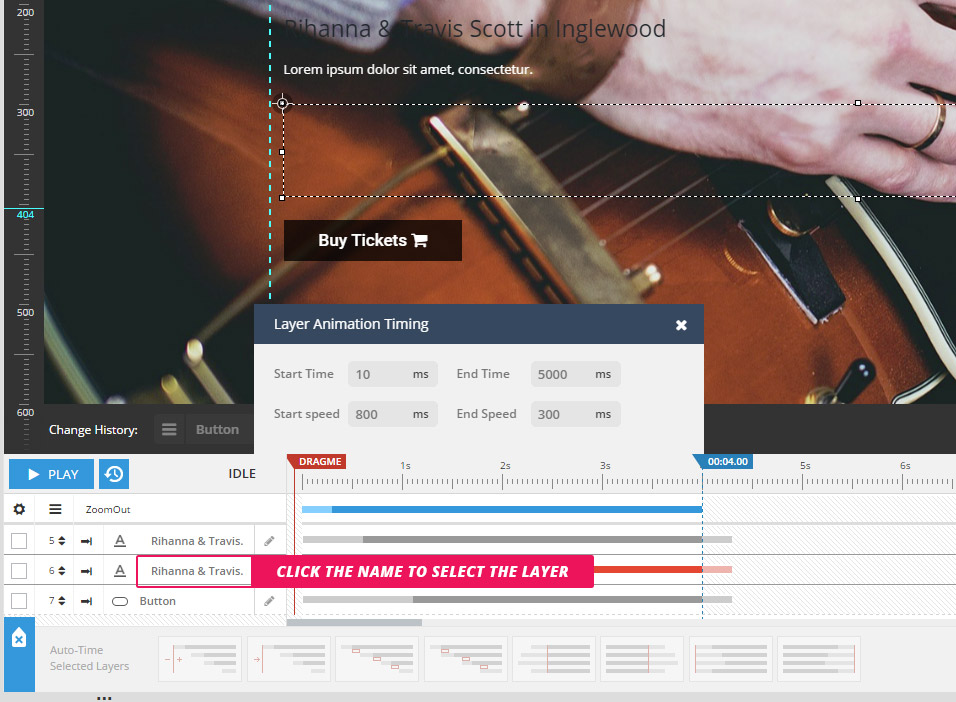
Task: Click text type icon on layer 5
Action: click(x=120, y=540)
